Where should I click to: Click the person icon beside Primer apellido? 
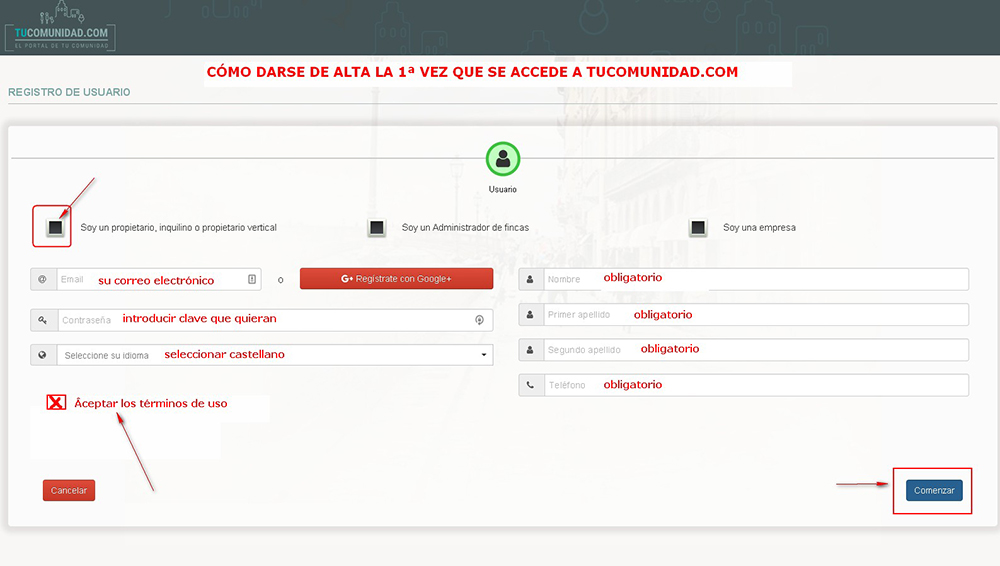click(531, 315)
